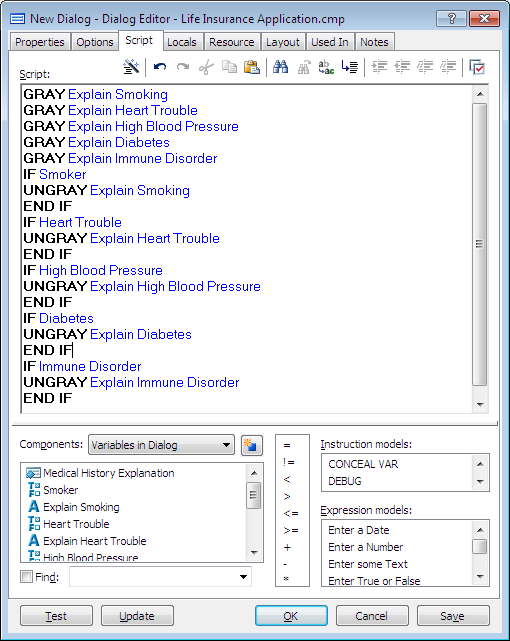Screen dimensions: 510x641
Task: Open Replace with the ab-ac icon
Action: pyautogui.click(x=326, y=67)
